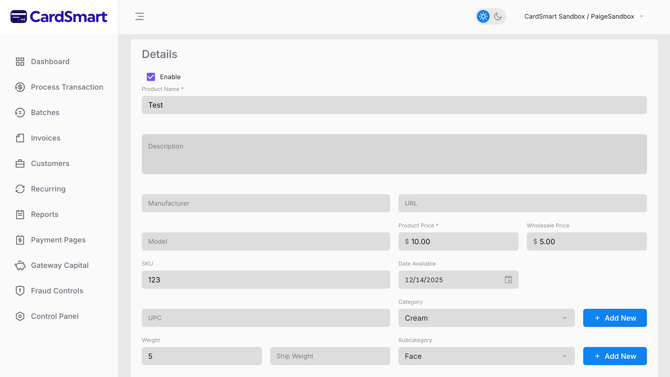The image size is (670, 377).
Task: Click the Date Available field 12/14/2025
Action: click(458, 280)
